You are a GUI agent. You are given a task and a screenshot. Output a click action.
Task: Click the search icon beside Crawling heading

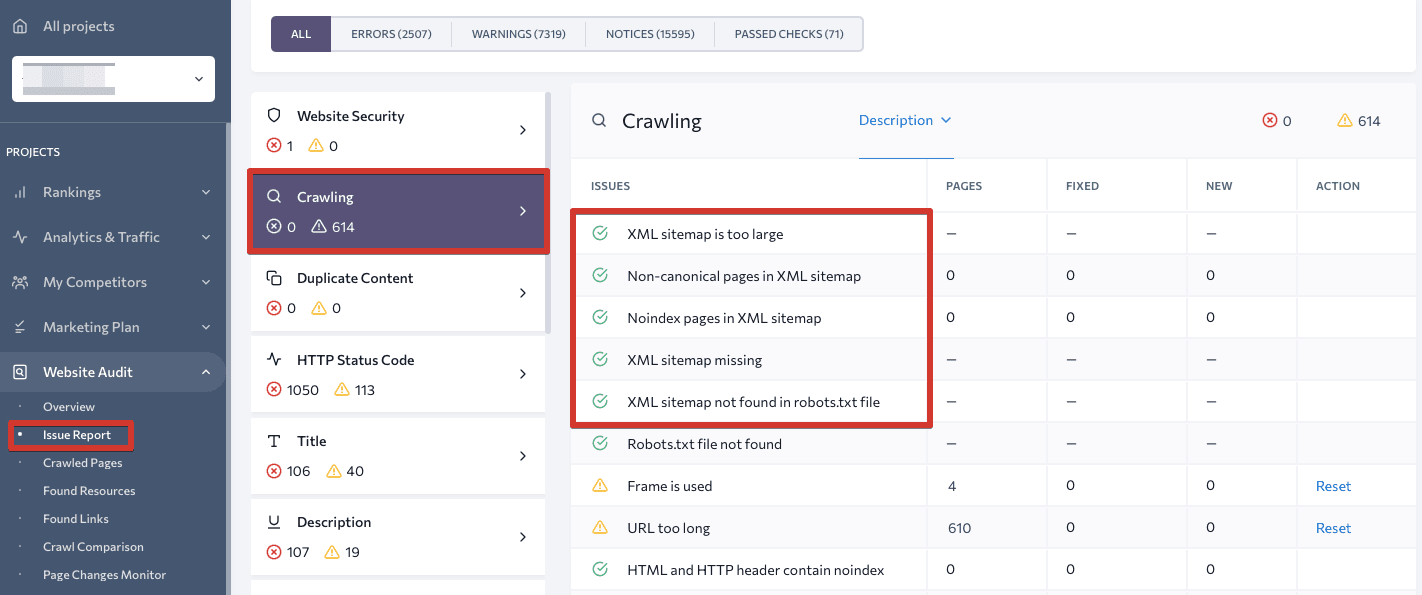[599, 121]
